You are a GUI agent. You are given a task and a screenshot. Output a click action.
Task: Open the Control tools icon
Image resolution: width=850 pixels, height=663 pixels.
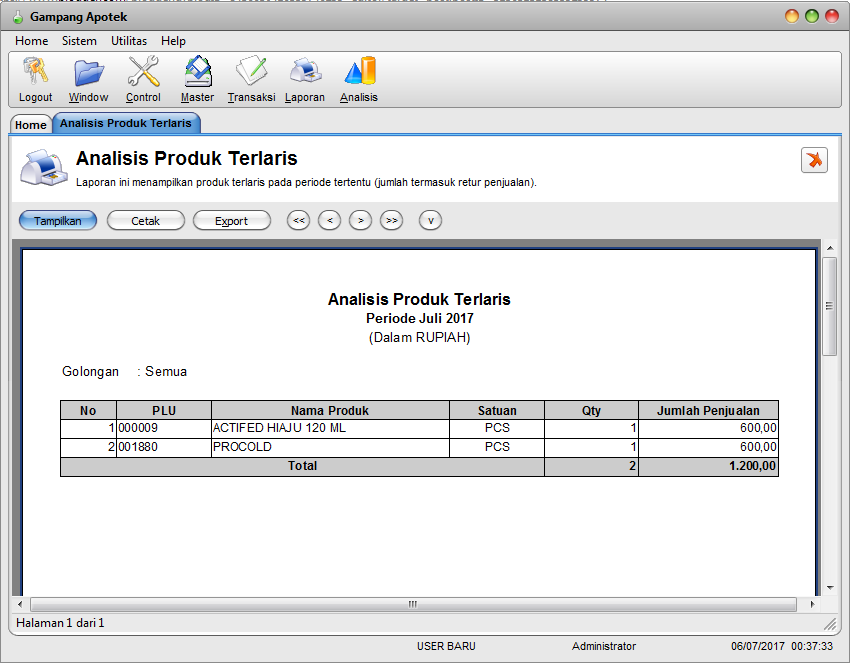point(143,71)
